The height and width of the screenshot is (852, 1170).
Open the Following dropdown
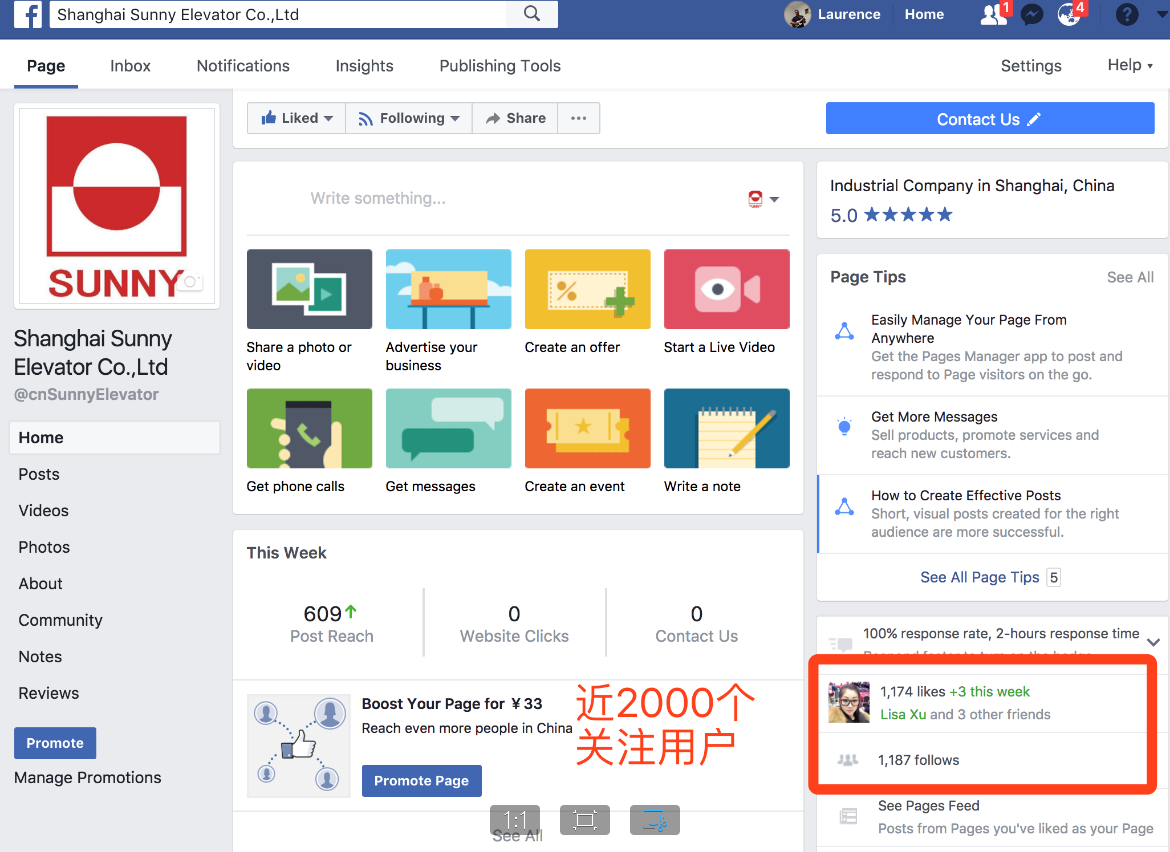[x=409, y=118]
